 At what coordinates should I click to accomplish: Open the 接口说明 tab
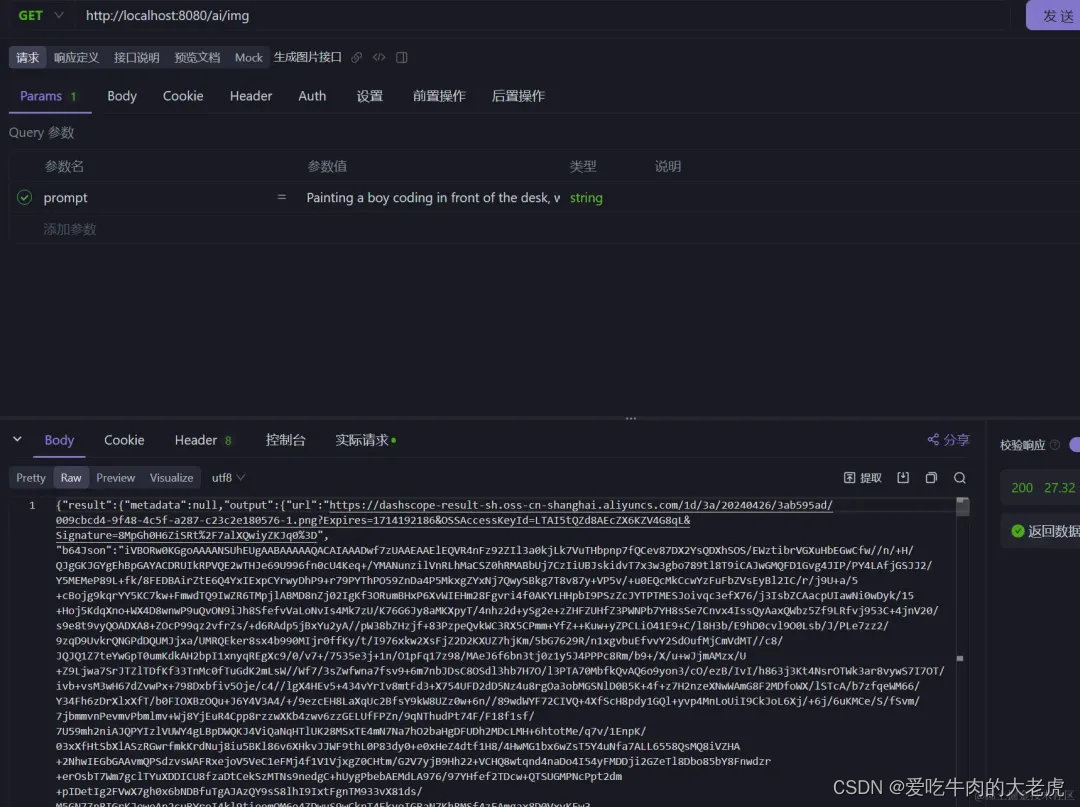(136, 57)
